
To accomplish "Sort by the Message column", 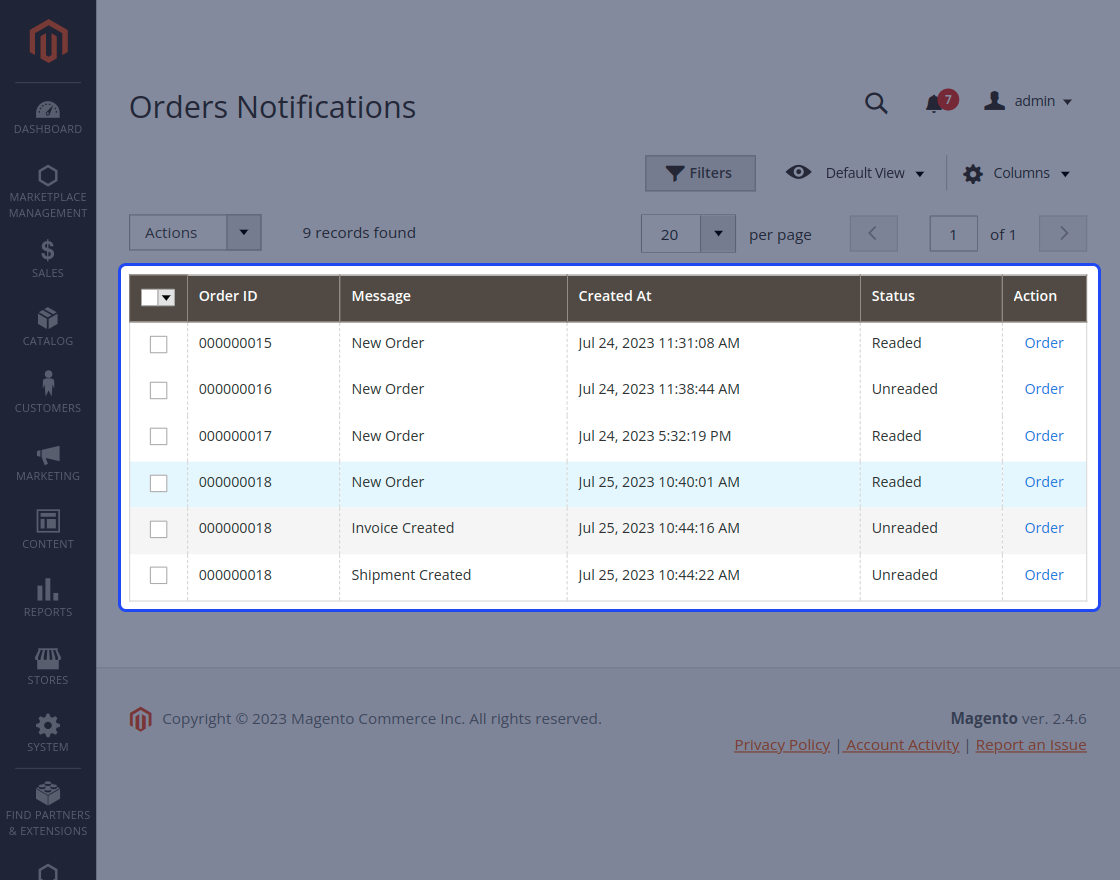I will [453, 296].
